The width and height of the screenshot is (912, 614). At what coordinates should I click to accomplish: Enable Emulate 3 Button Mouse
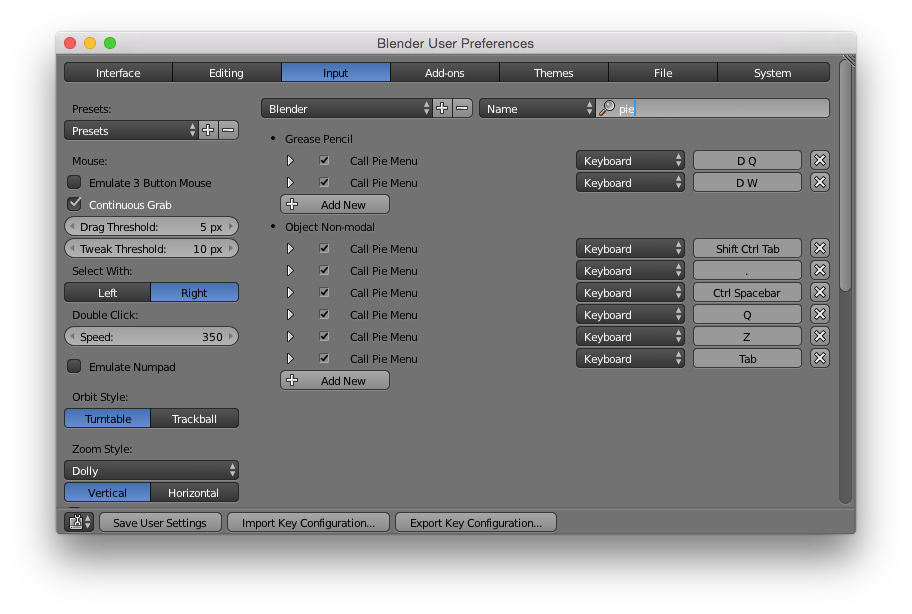point(74,183)
